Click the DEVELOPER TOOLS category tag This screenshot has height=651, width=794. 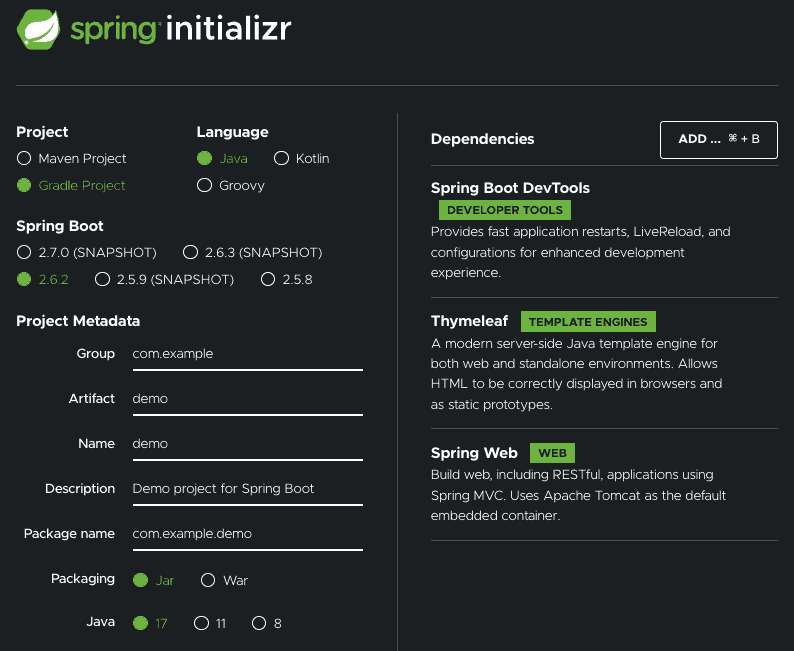click(505, 210)
